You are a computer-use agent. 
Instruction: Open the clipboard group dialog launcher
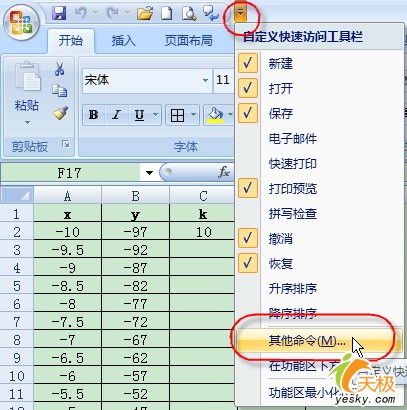click(66, 144)
